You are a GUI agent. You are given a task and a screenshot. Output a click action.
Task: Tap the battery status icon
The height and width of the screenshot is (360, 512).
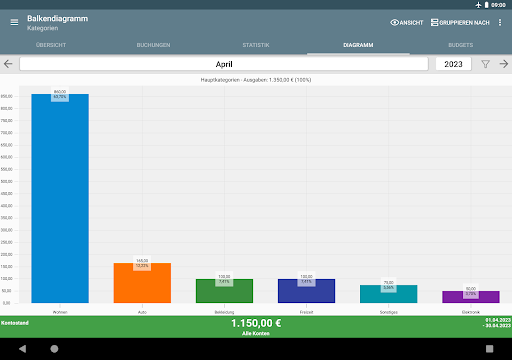486,5
